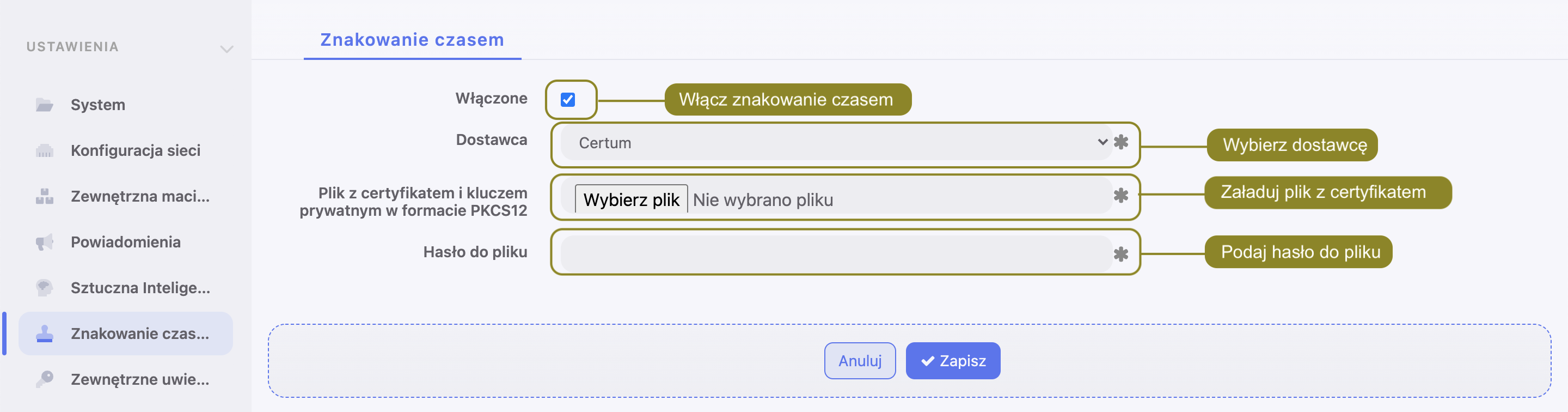Image resolution: width=1568 pixels, height=412 pixels.
Task: Click the Znakowanie czasem stamp icon
Action: [45, 334]
